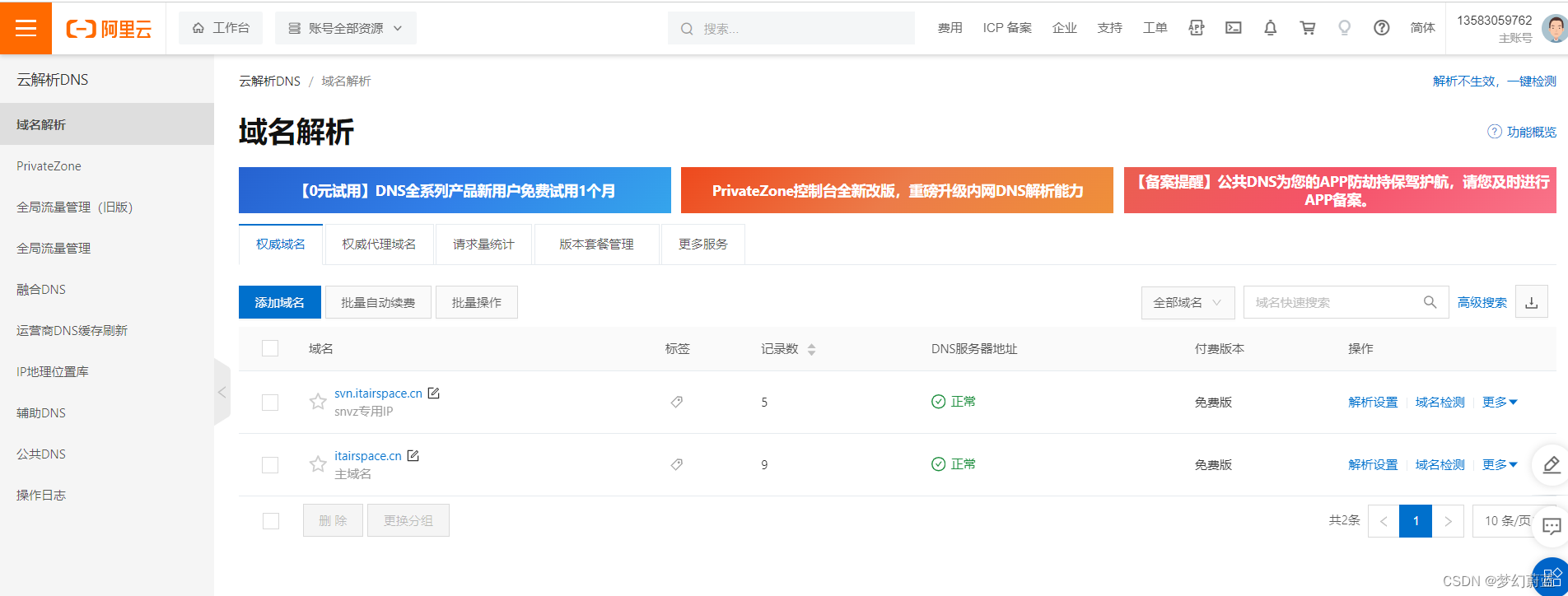Open the user avatar account menu
The height and width of the screenshot is (596, 1568).
[x=1553, y=29]
